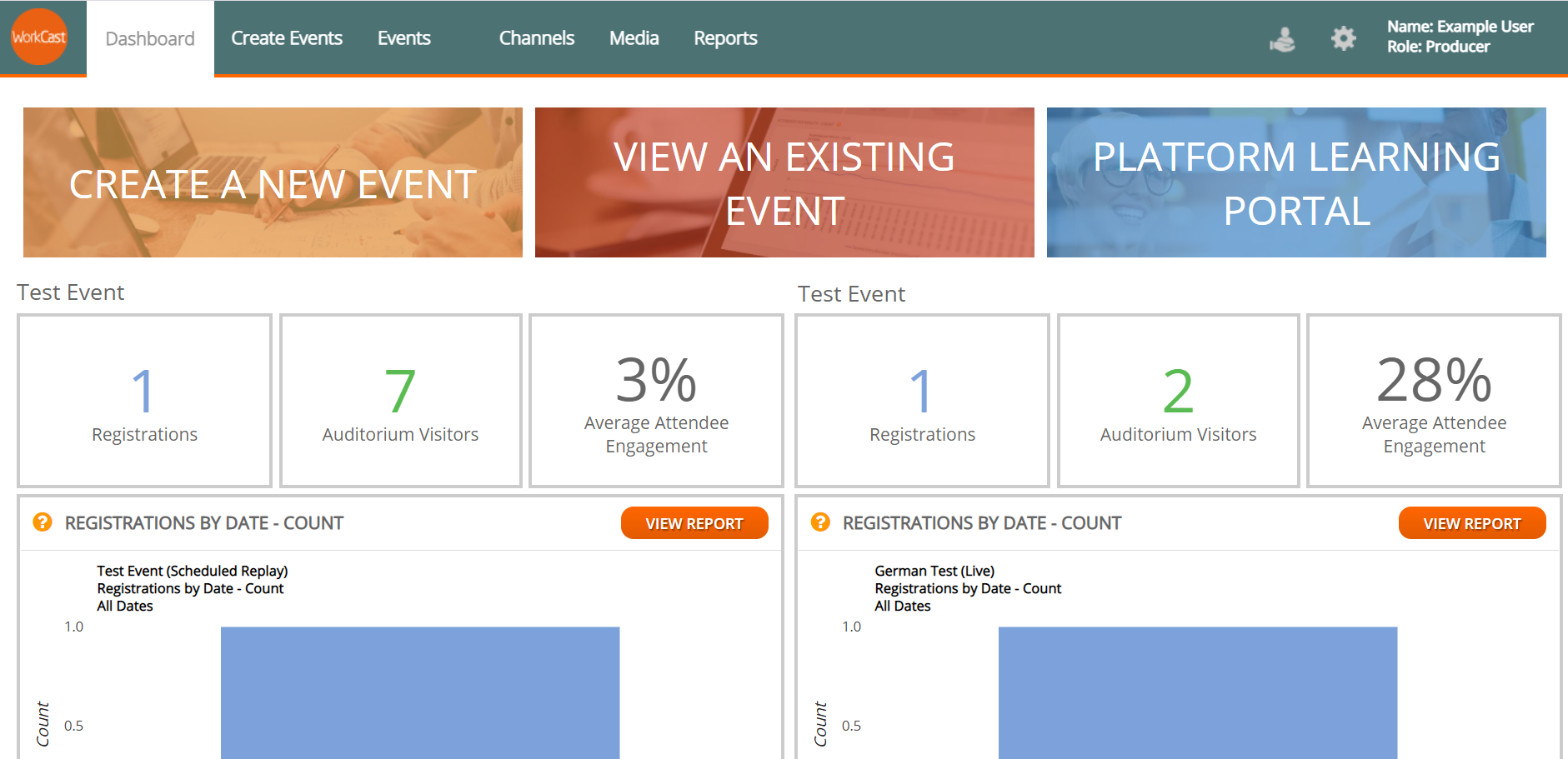View Report for German Test Live chart
Image resolution: width=1568 pixels, height=759 pixels.
point(1472,523)
